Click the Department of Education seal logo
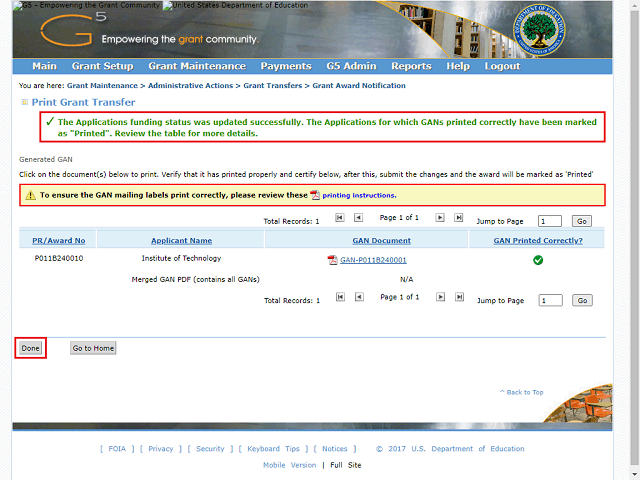This screenshot has width=640, height=480. 539,31
